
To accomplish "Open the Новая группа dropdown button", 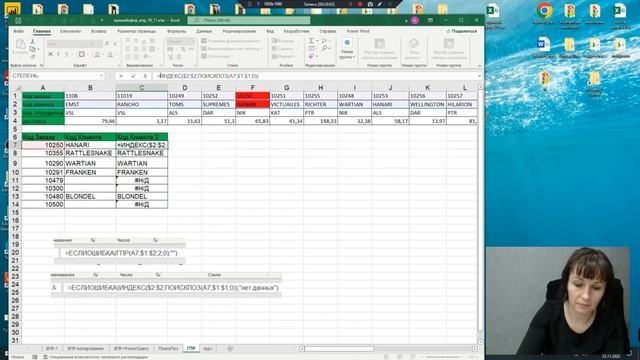I will [347, 49].
